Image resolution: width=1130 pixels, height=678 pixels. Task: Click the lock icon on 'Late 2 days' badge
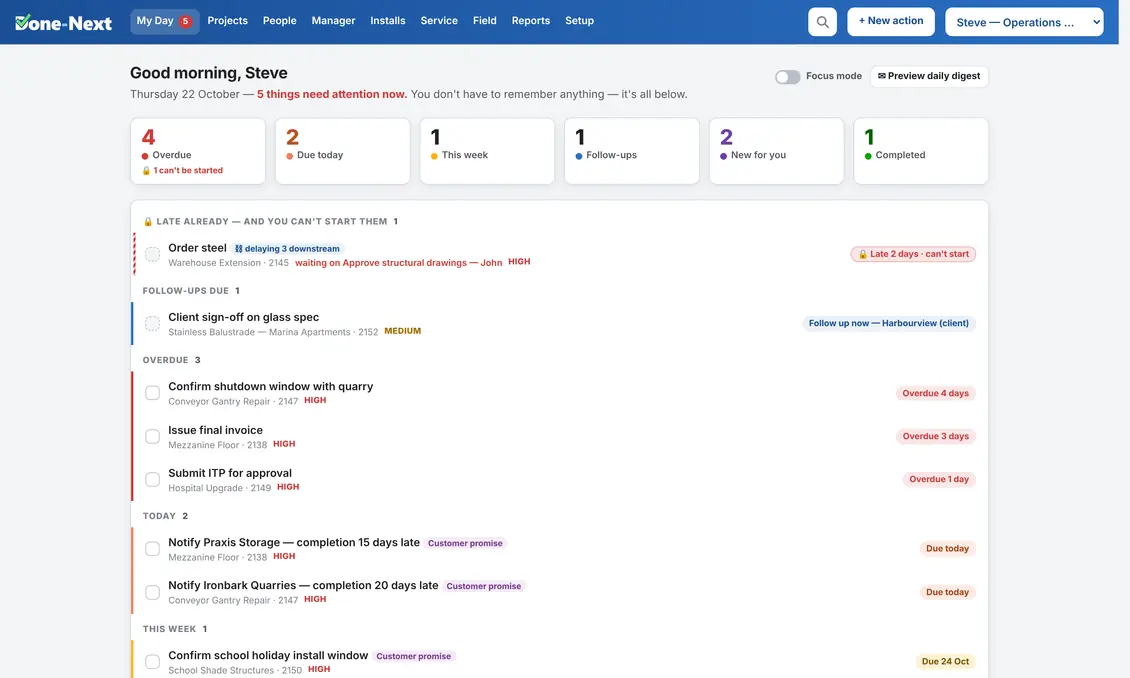pyautogui.click(x=863, y=254)
